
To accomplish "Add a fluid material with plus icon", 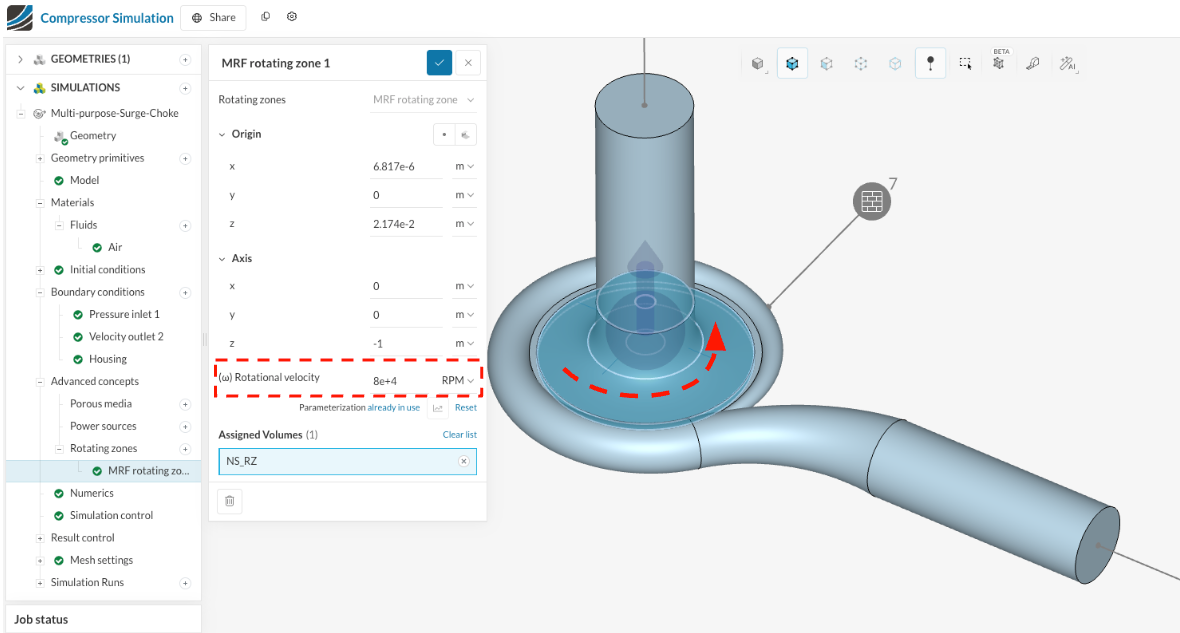I will [x=185, y=226].
